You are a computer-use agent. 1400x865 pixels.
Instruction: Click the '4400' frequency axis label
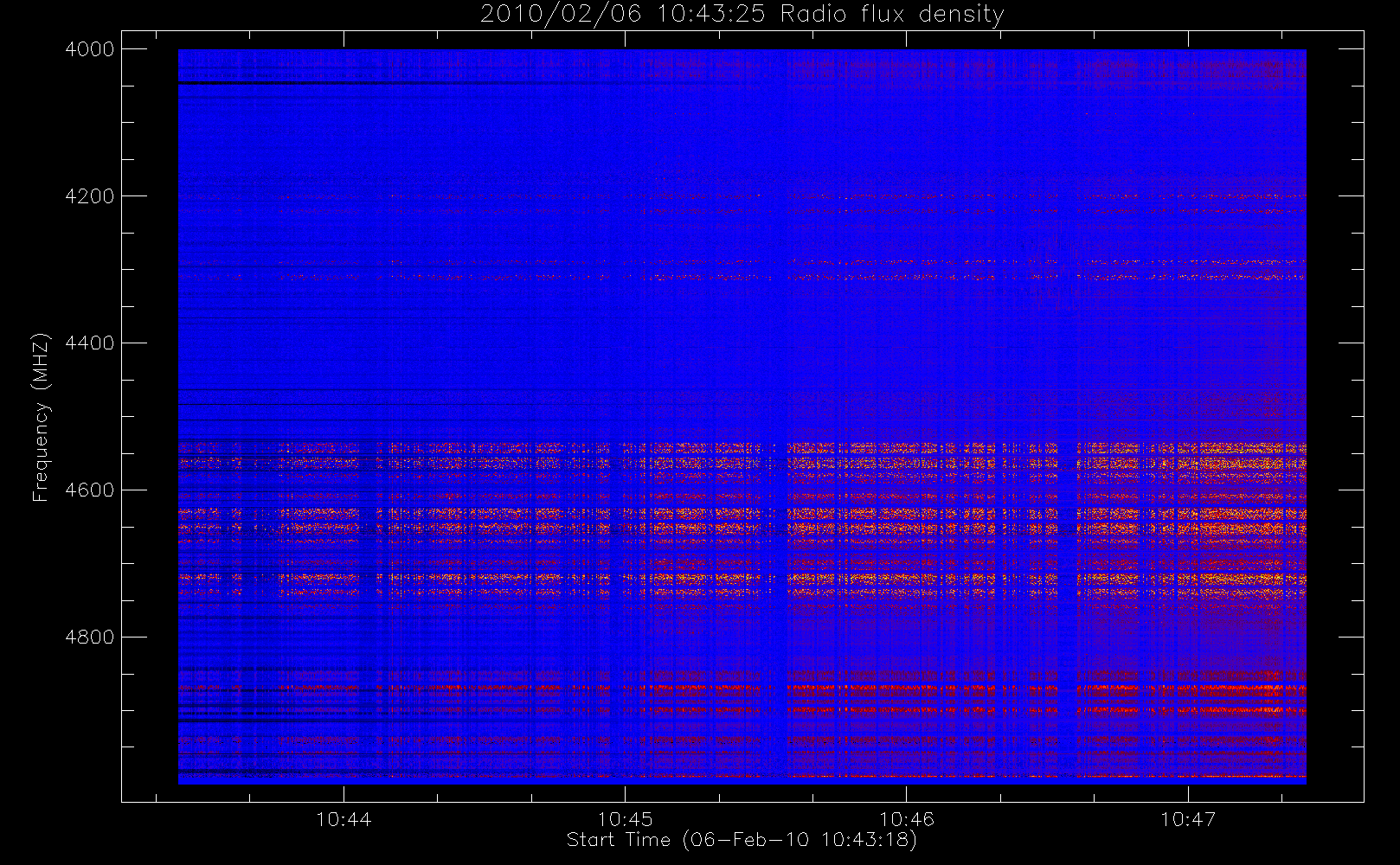(90, 343)
